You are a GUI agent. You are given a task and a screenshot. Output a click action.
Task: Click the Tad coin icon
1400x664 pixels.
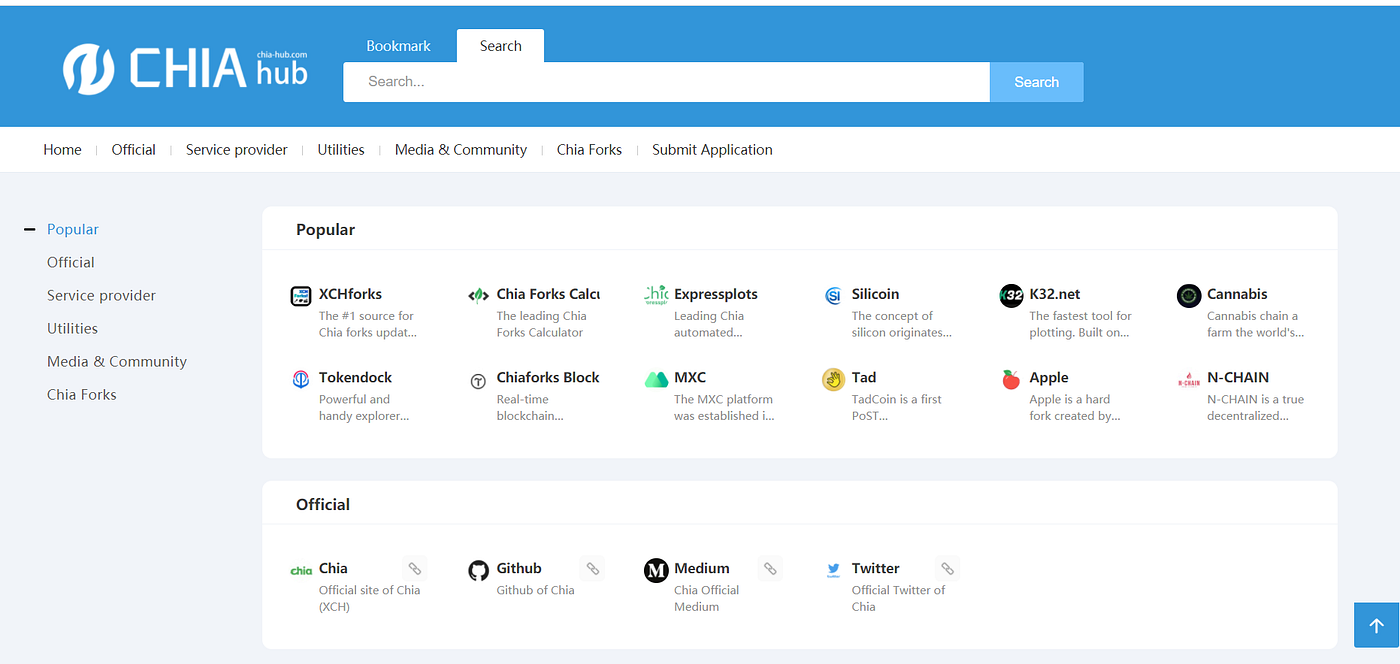coord(833,379)
